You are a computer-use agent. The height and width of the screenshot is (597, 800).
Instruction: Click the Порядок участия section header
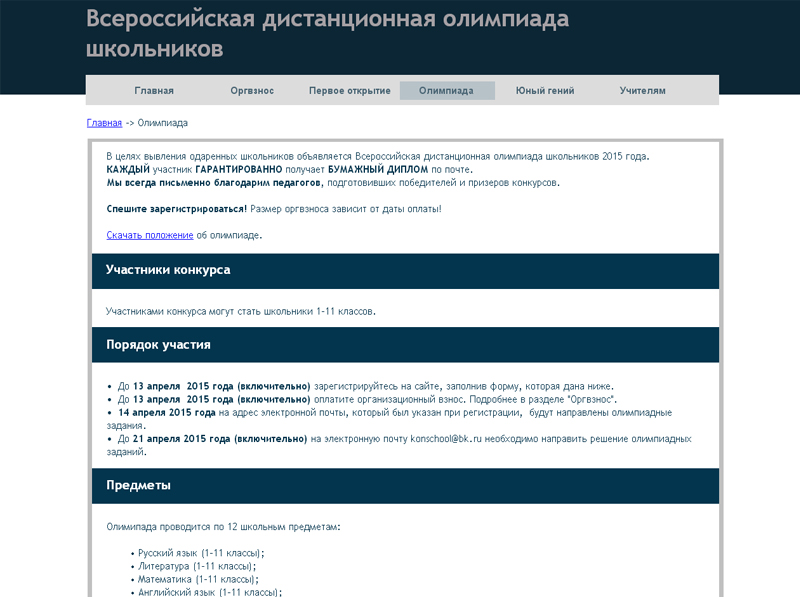pyautogui.click(x=405, y=345)
